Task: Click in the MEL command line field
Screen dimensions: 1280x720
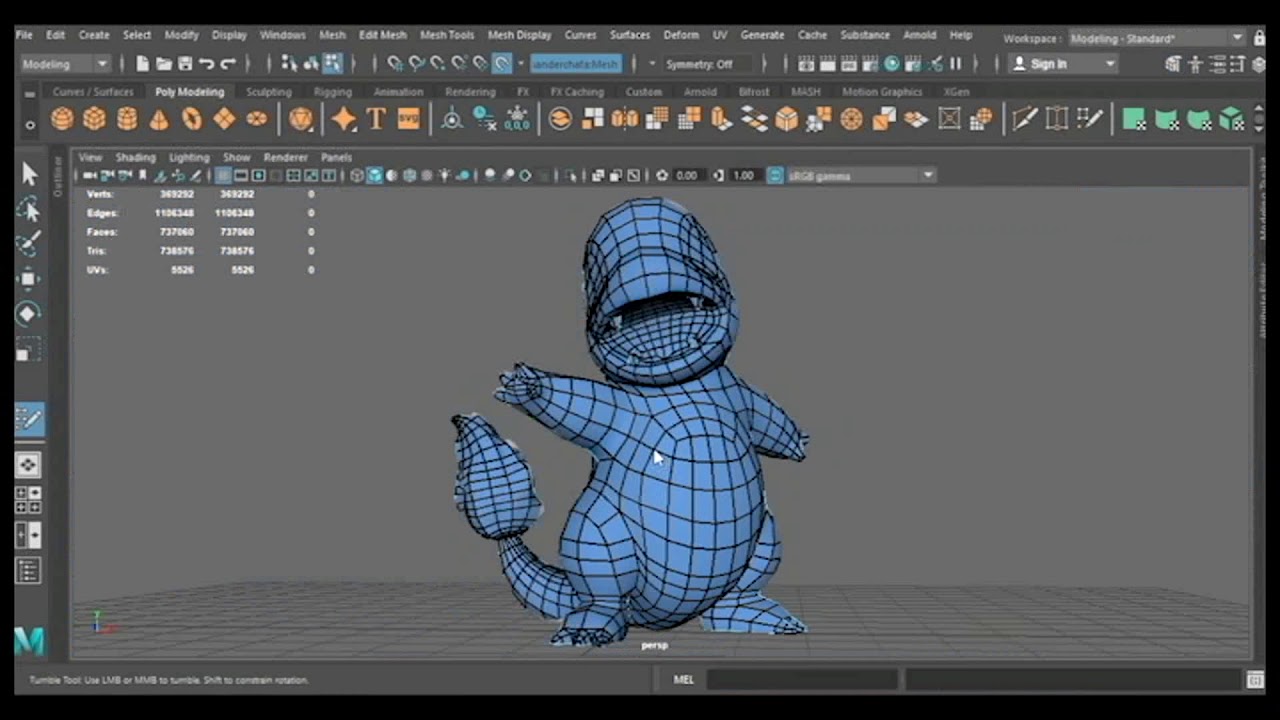Action: point(802,680)
